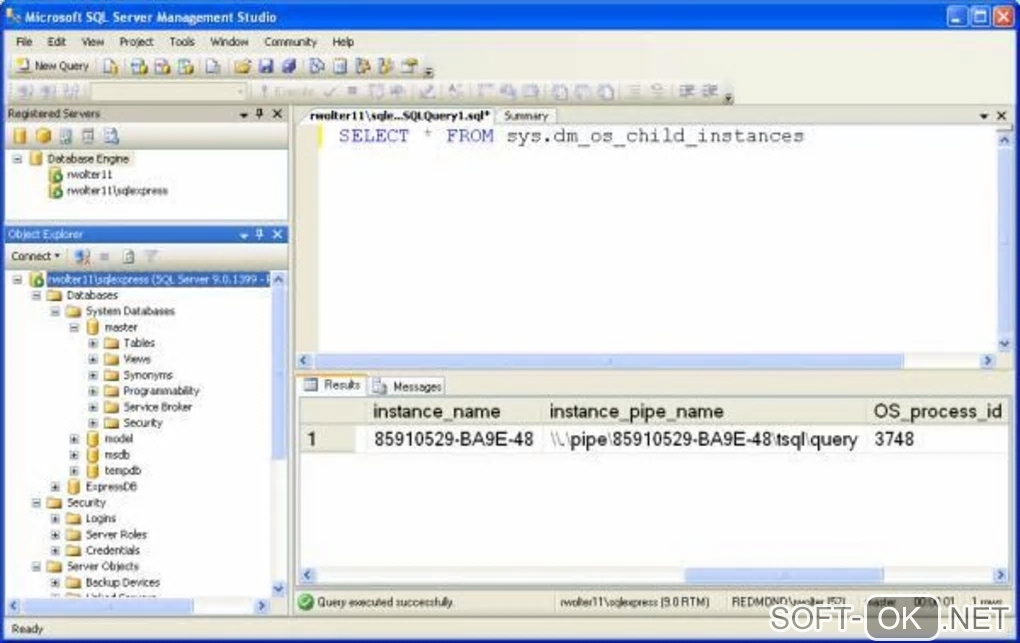Save the query with the floppy disk icon
The image size is (1020, 643).
point(266,66)
